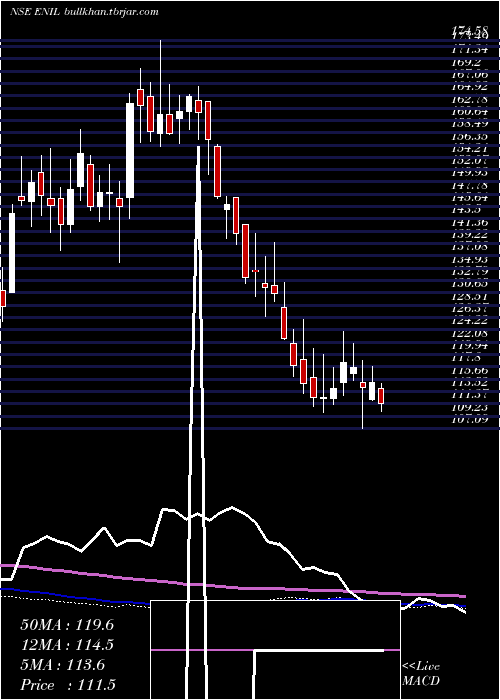Click the 12MA : 114.5 value

(x=67, y=645)
